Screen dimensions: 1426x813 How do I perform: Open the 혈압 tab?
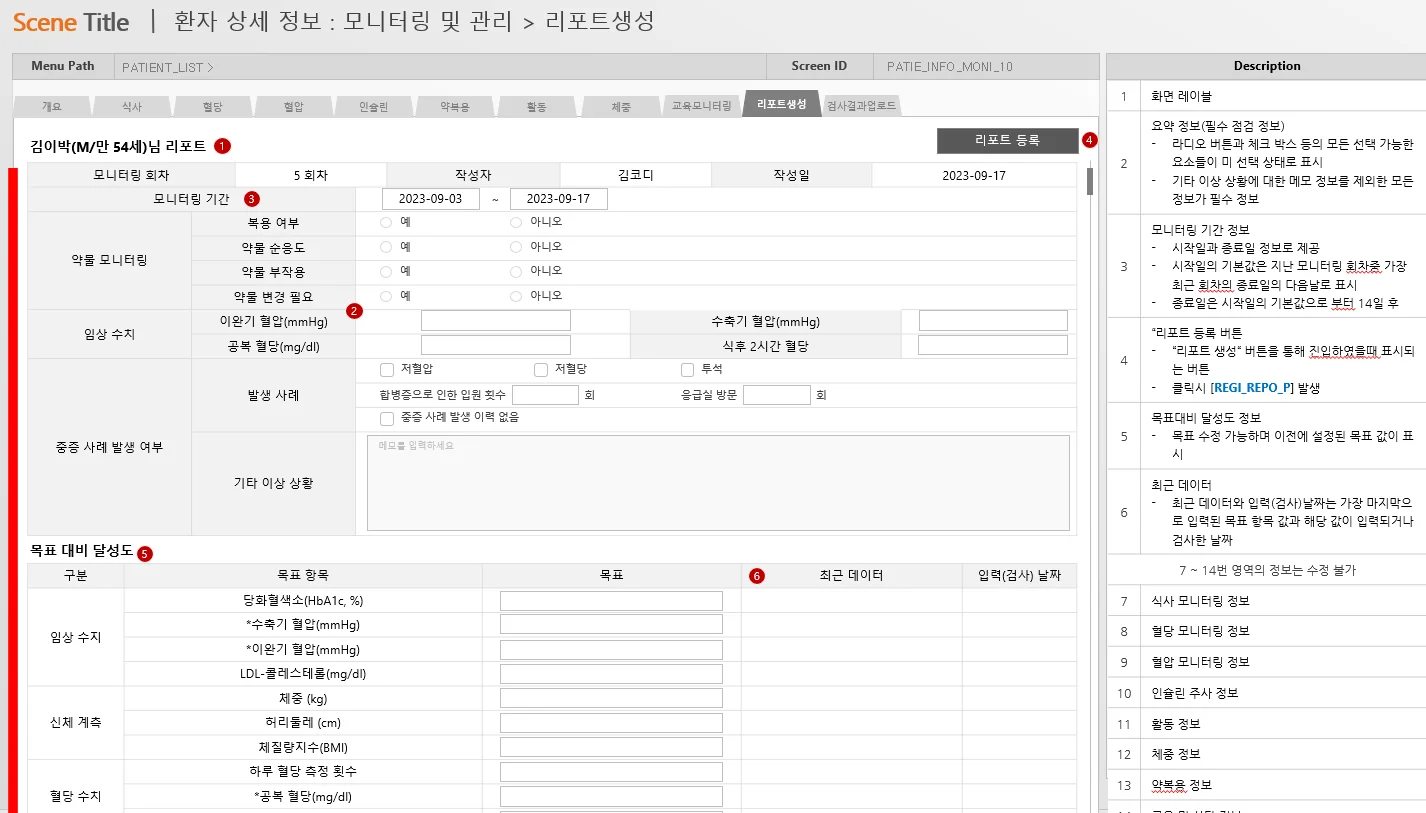tap(294, 105)
